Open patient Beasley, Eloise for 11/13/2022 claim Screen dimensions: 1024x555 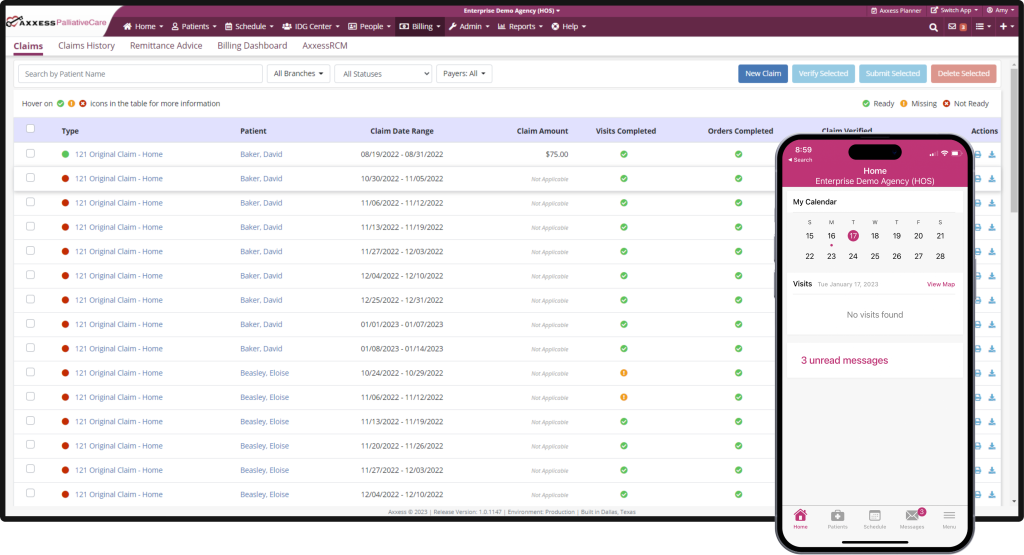click(x=264, y=422)
